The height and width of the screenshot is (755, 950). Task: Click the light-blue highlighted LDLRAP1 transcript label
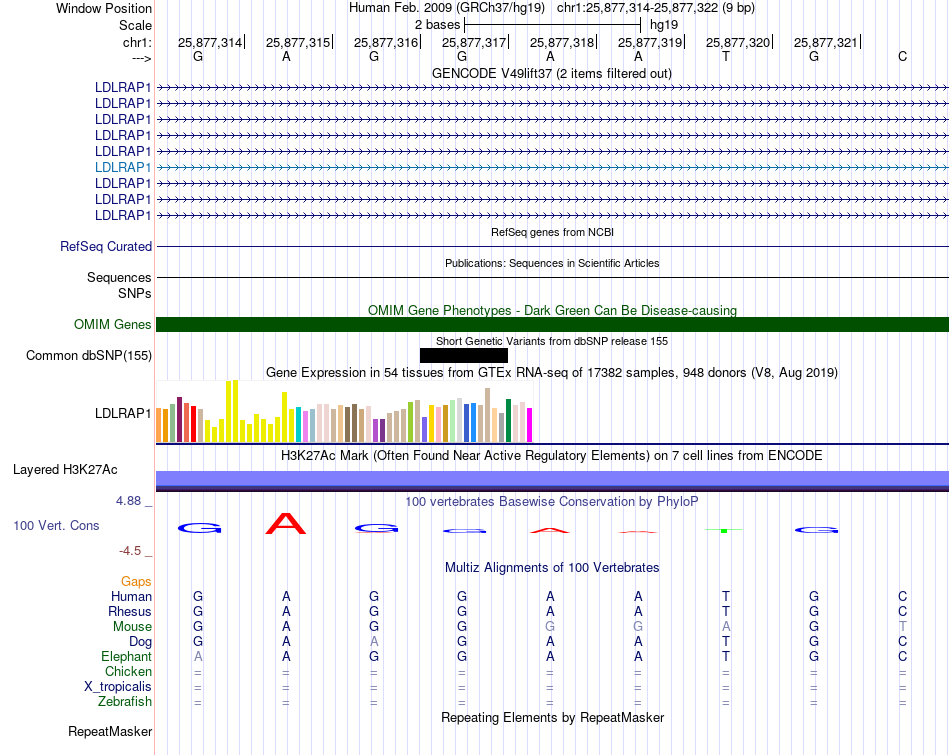pos(122,167)
